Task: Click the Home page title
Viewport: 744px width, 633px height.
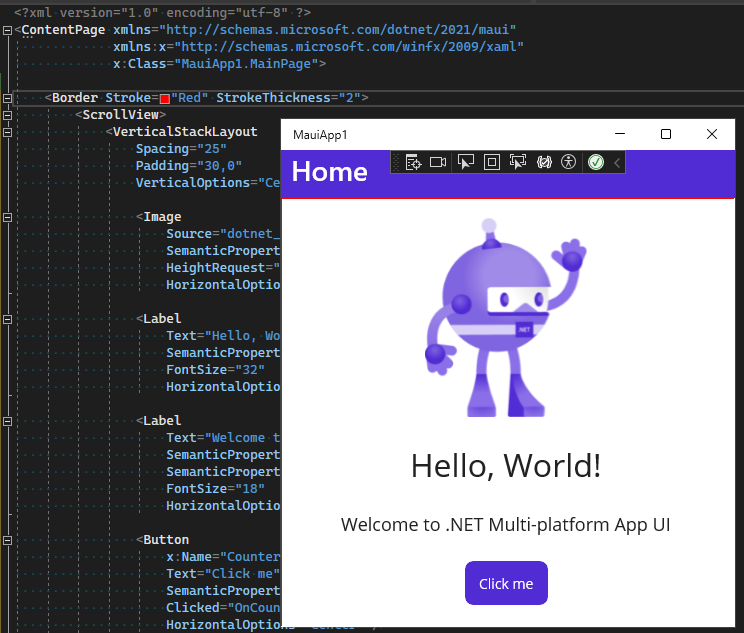Action: 330,171
